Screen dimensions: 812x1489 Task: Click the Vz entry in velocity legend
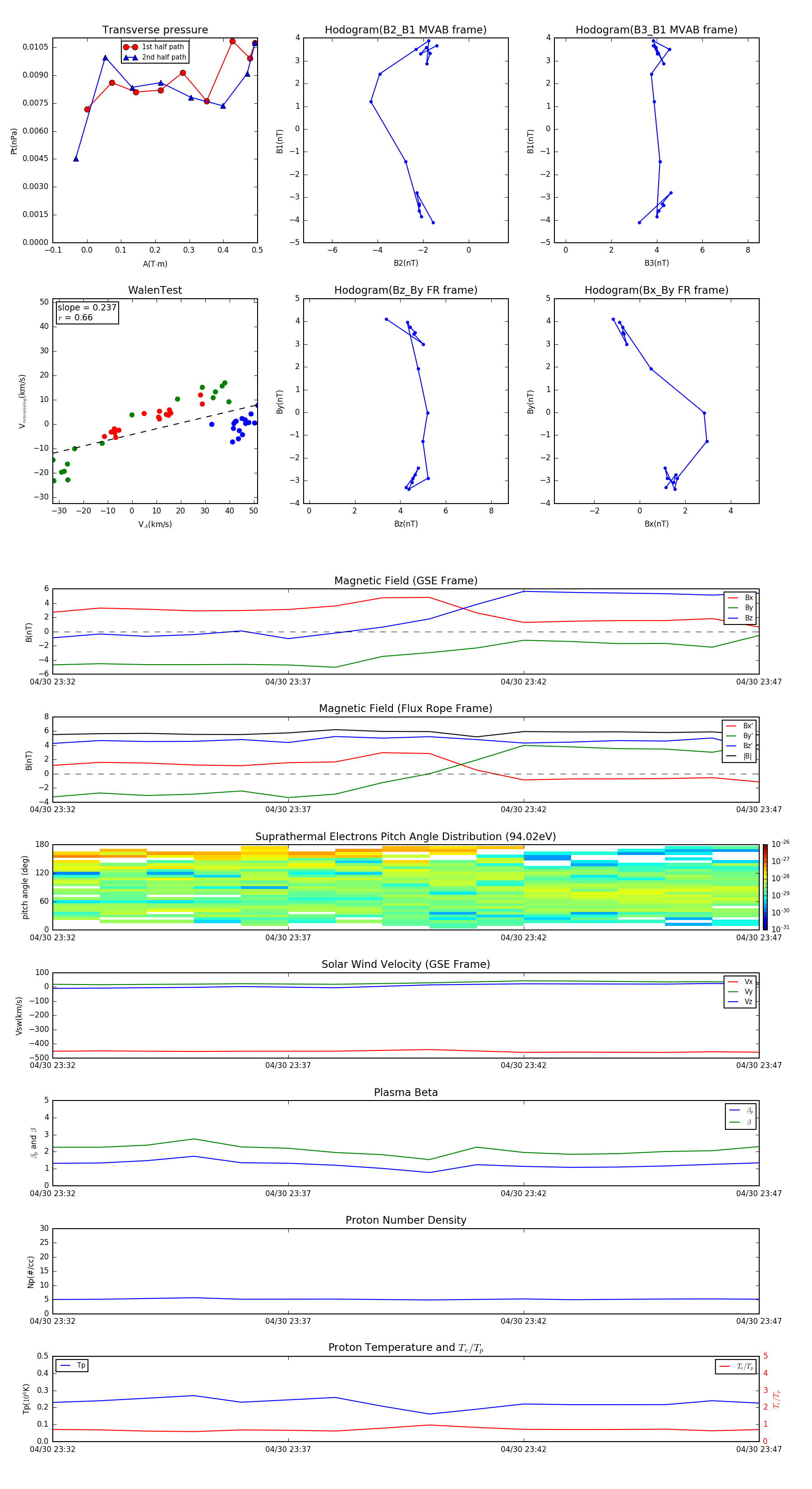coord(740,1002)
